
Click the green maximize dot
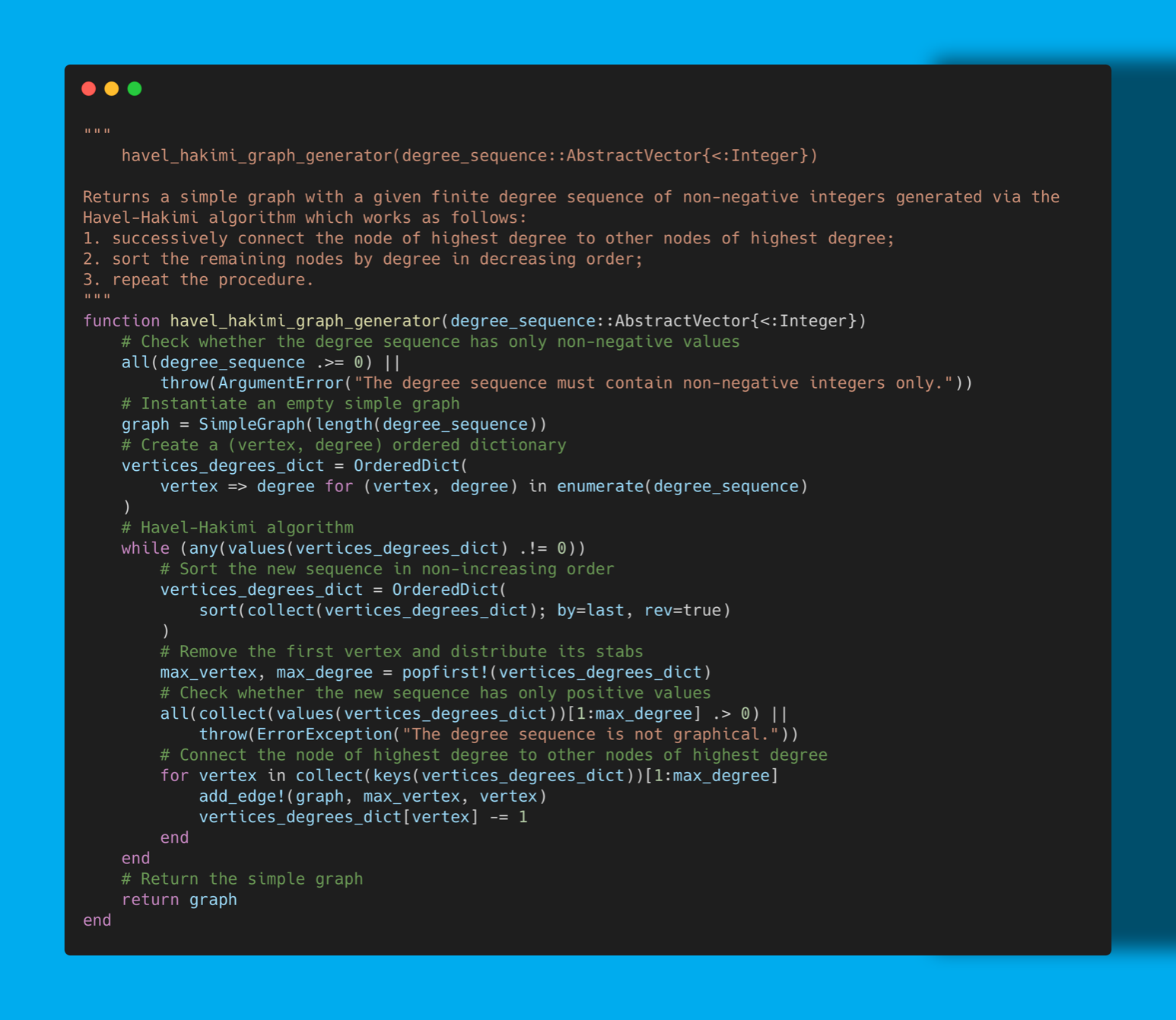pos(135,89)
